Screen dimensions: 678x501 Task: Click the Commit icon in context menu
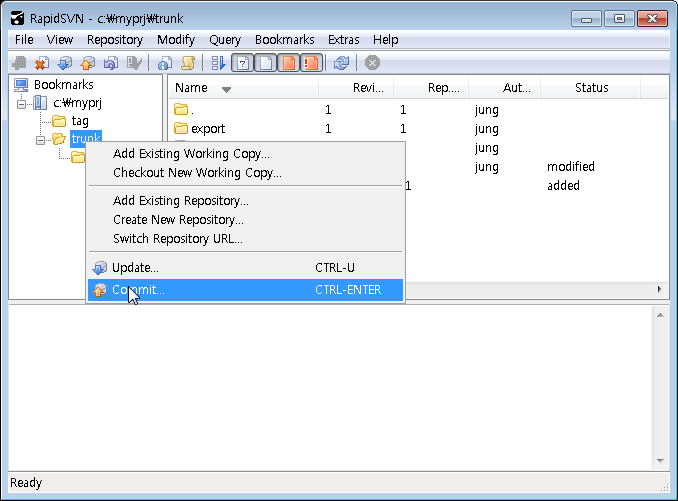(x=100, y=290)
